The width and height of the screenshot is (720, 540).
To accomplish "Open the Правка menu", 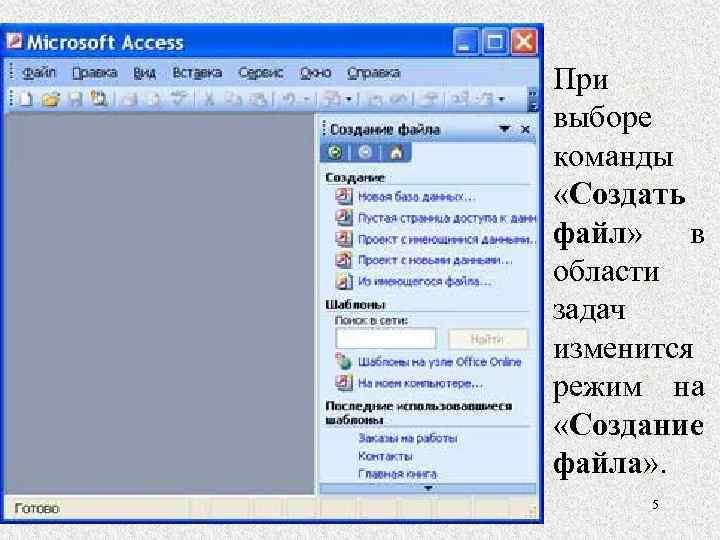I will [x=95, y=73].
